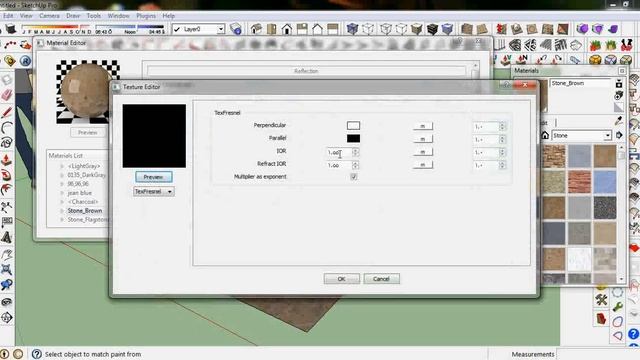Expand the Stone_Brown material tree item

point(62,211)
